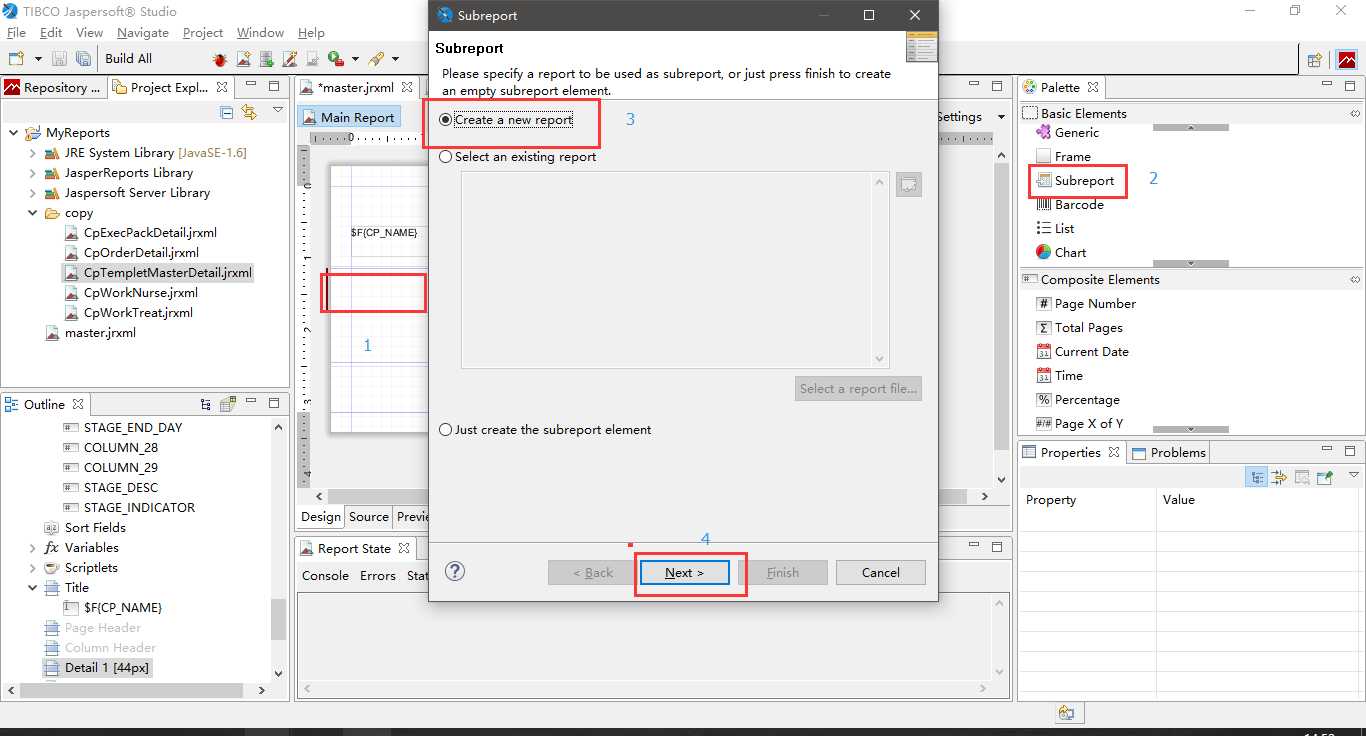The image size is (1366, 736).
Task: Select master.jrxml in project tree
Action: click(x=91, y=333)
